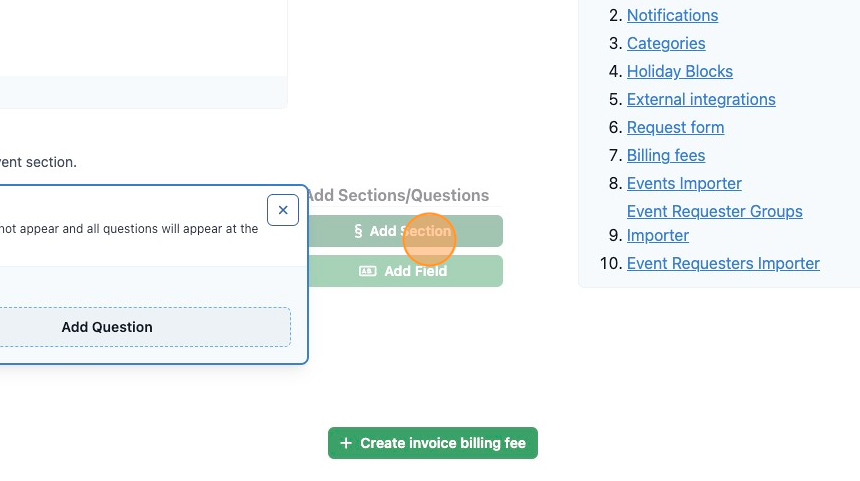
Task: Open Event Requester Groups link
Action: point(715,211)
